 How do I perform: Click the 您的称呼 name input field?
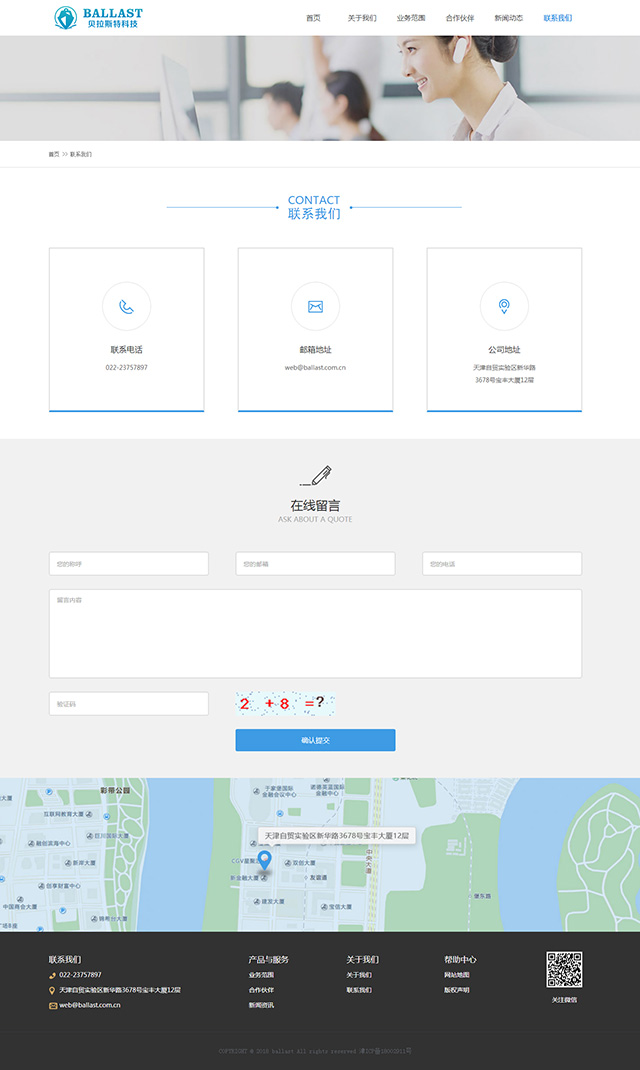129,564
